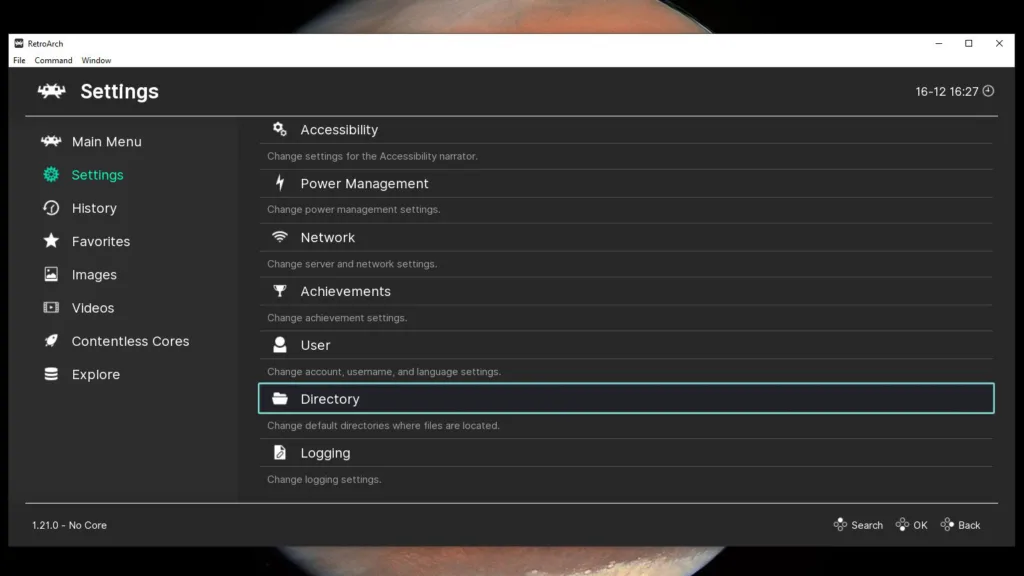
Task: Click the Settings gear icon in the sidebar
Action: coord(51,175)
